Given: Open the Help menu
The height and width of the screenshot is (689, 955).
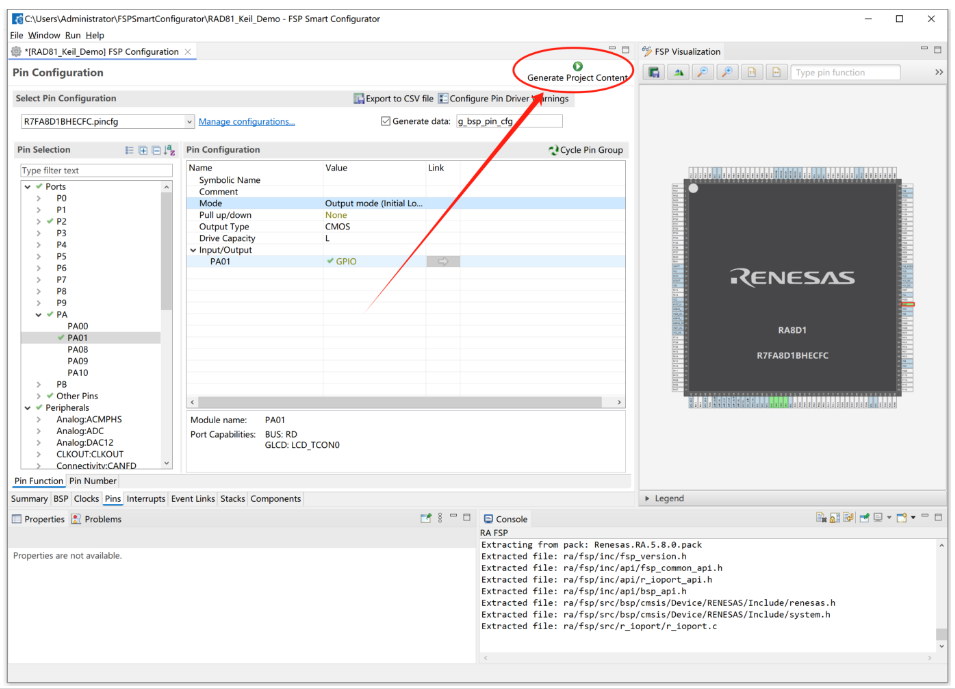Looking at the screenshot, I should point(94,35).
